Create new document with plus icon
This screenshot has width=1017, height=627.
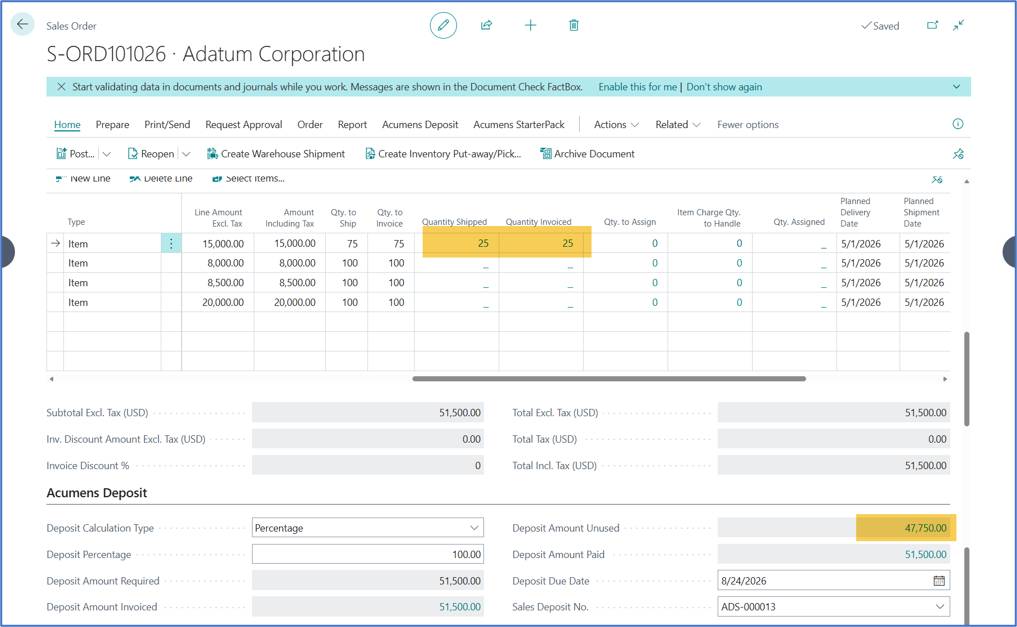(x=530, y=25)
